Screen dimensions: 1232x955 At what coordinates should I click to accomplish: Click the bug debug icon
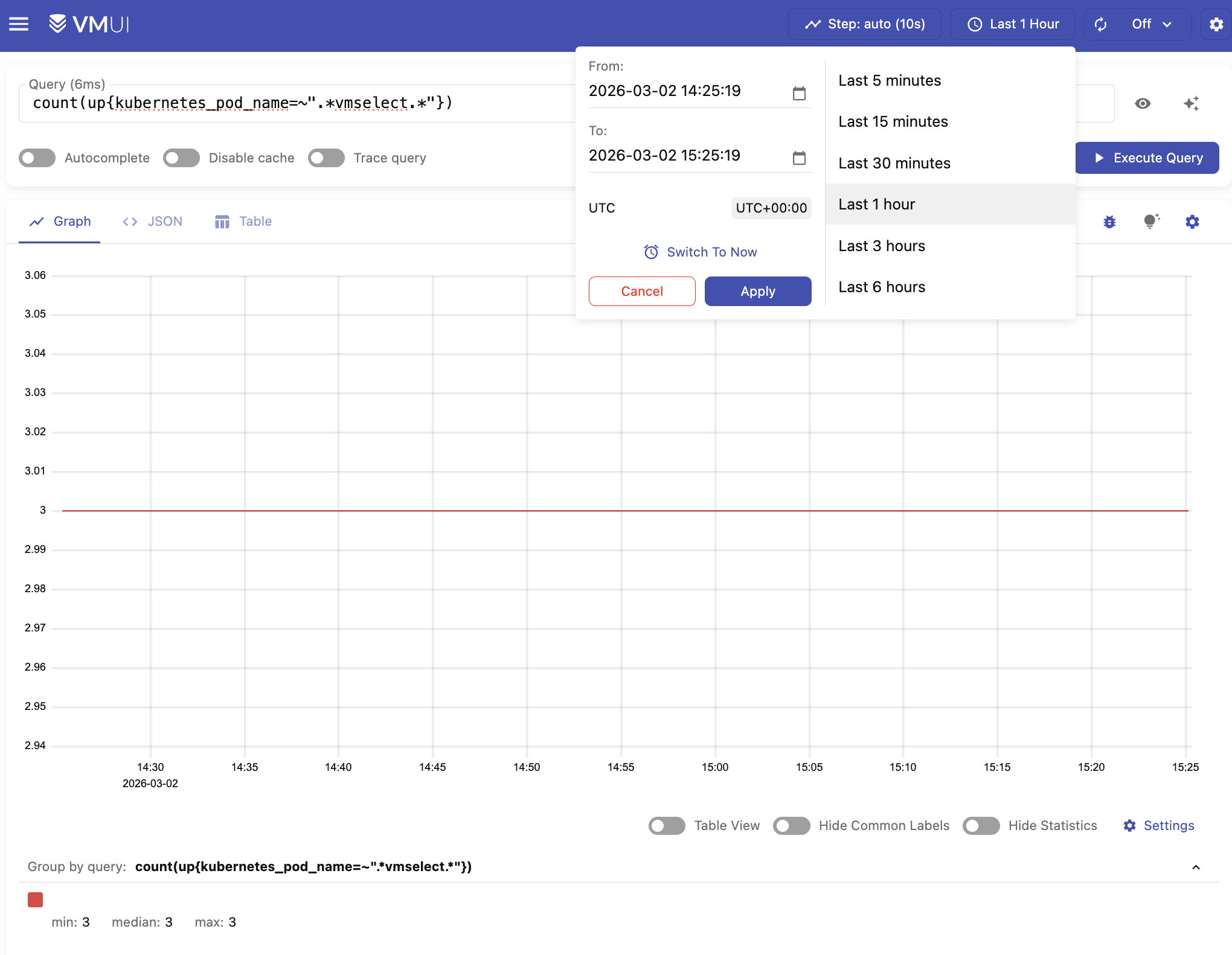pyautogui.click(x=1109, y=222)
